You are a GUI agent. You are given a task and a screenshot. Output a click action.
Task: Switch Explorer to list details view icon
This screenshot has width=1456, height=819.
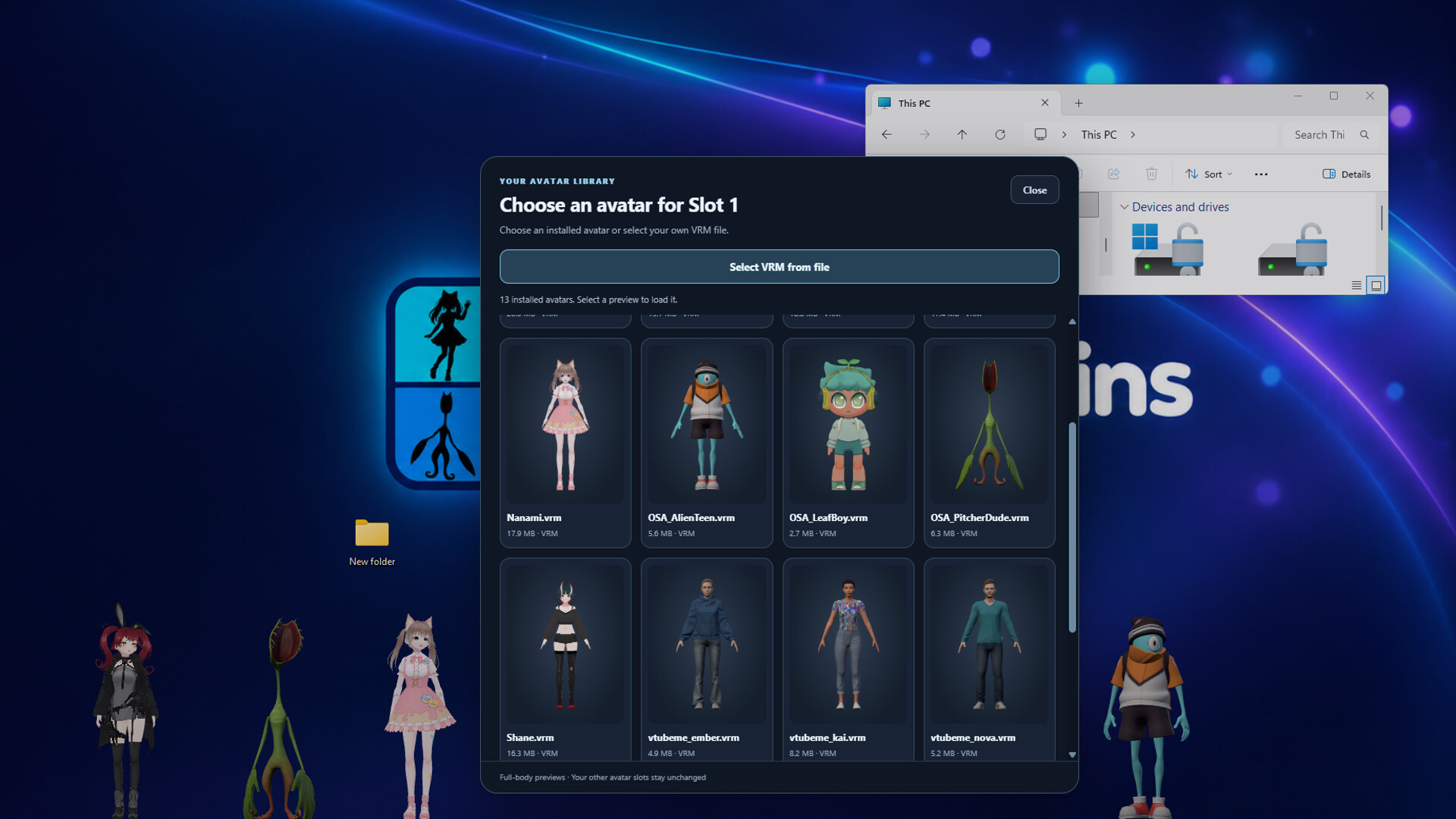click(x=1356, y=285)
